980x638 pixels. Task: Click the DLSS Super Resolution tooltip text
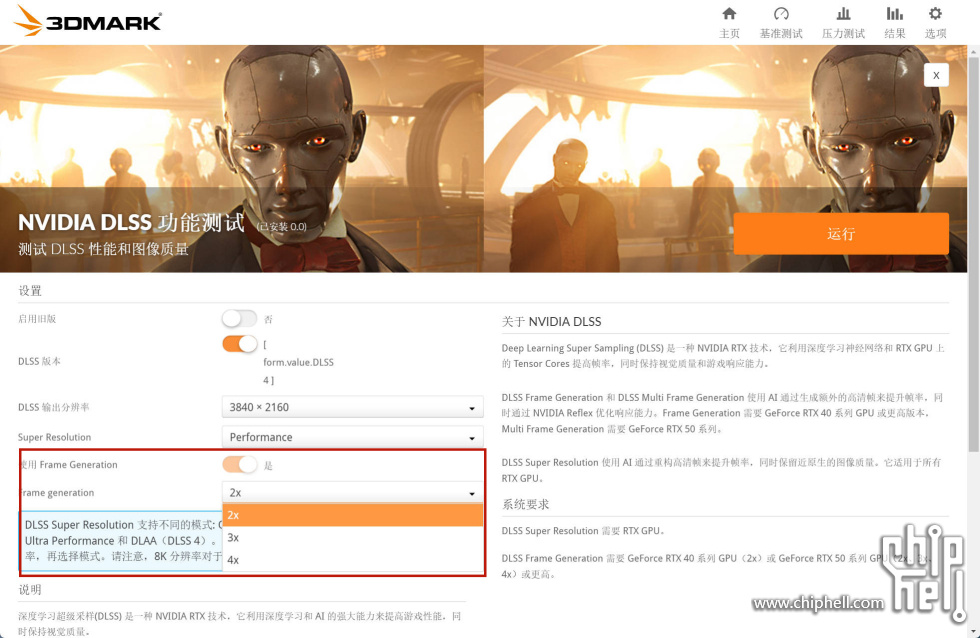[x=122, y=541]
